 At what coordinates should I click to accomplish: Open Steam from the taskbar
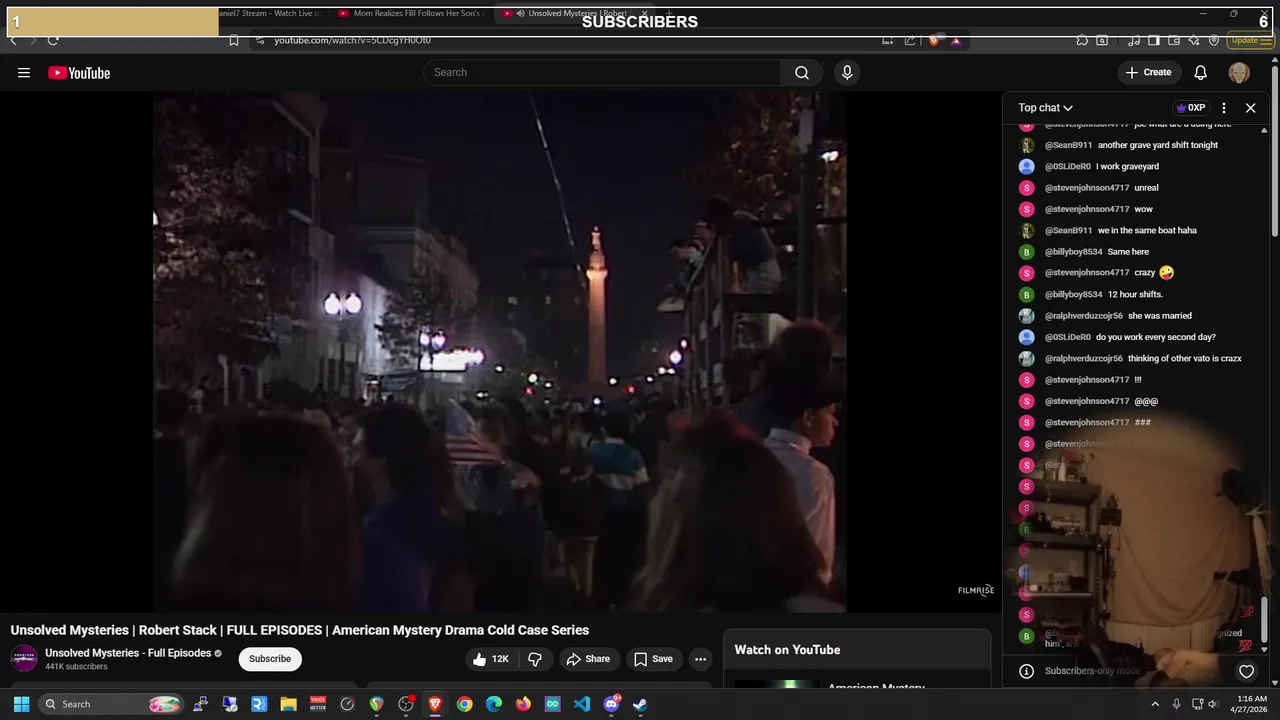tap(640, 704)
